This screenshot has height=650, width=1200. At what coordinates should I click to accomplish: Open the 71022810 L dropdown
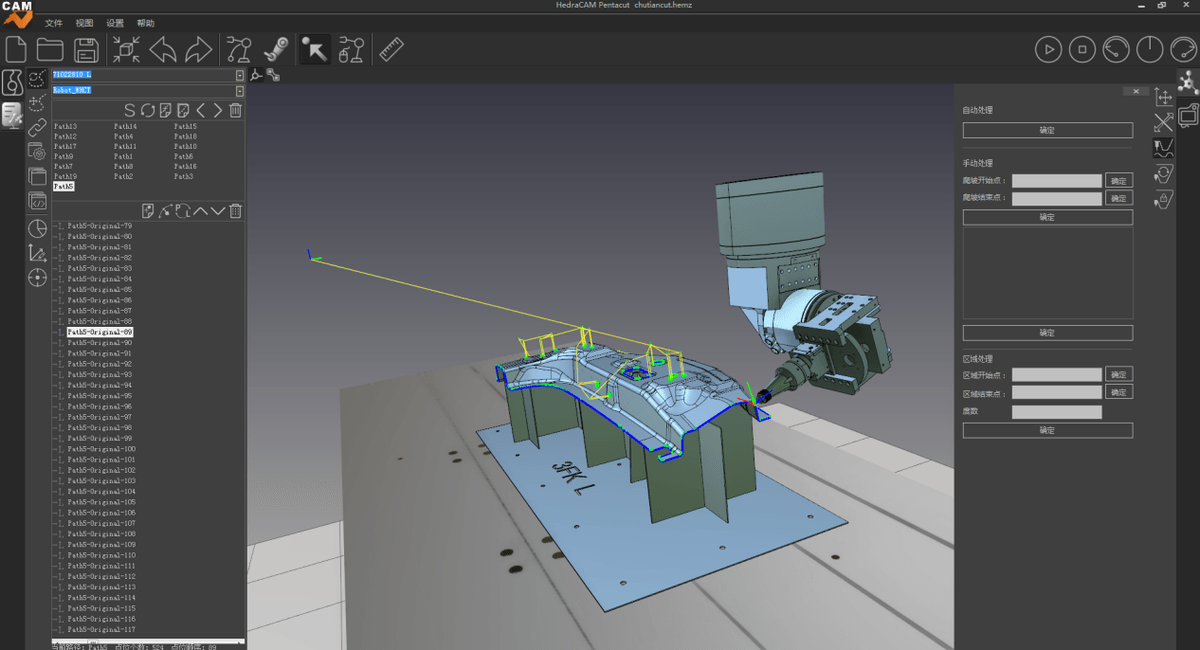point(239,75)
